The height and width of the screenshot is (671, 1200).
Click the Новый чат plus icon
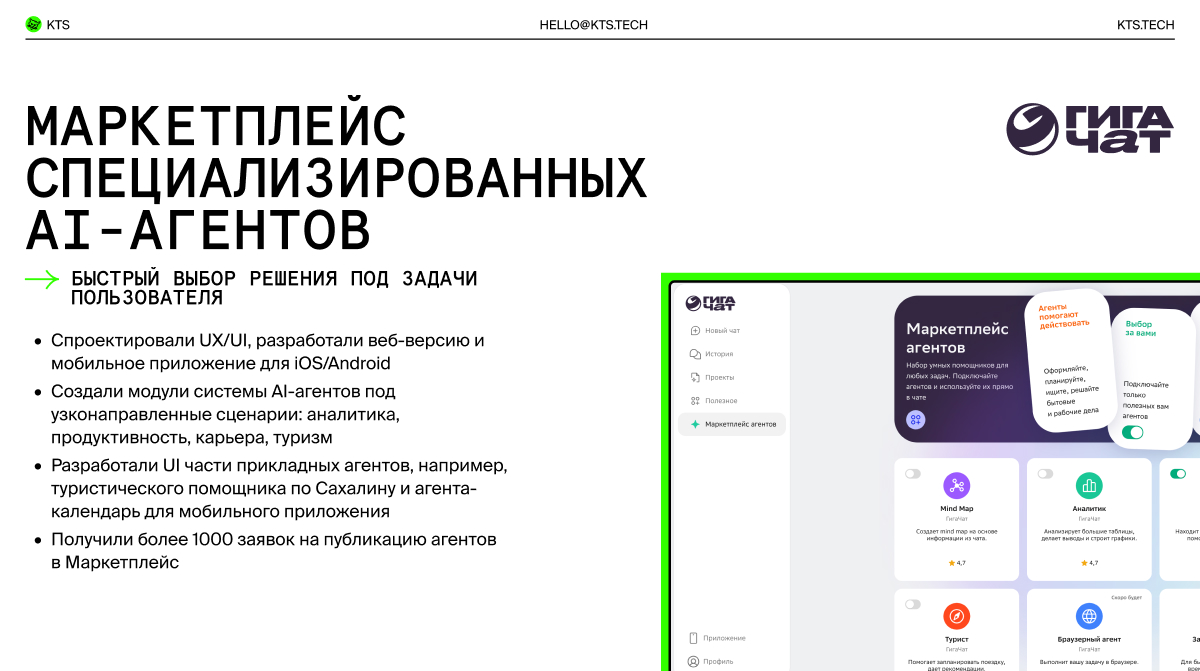(x=695, y=331)
